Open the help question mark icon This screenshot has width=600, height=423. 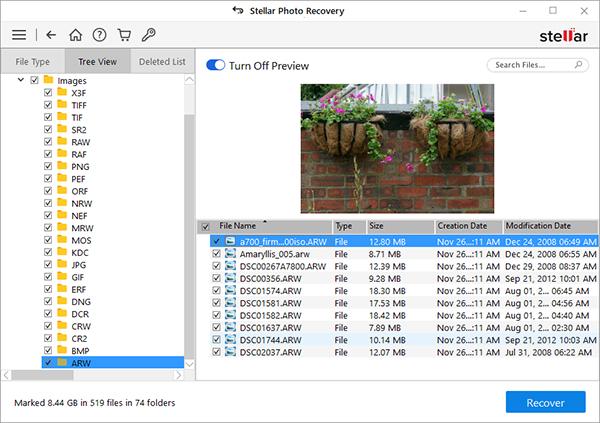pyautogui.click(x=101, y=35)
